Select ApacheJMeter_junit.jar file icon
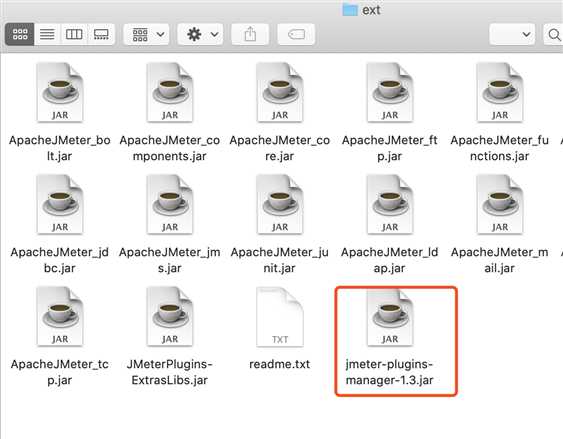This screenshot has width=563, height=439. 280,205
